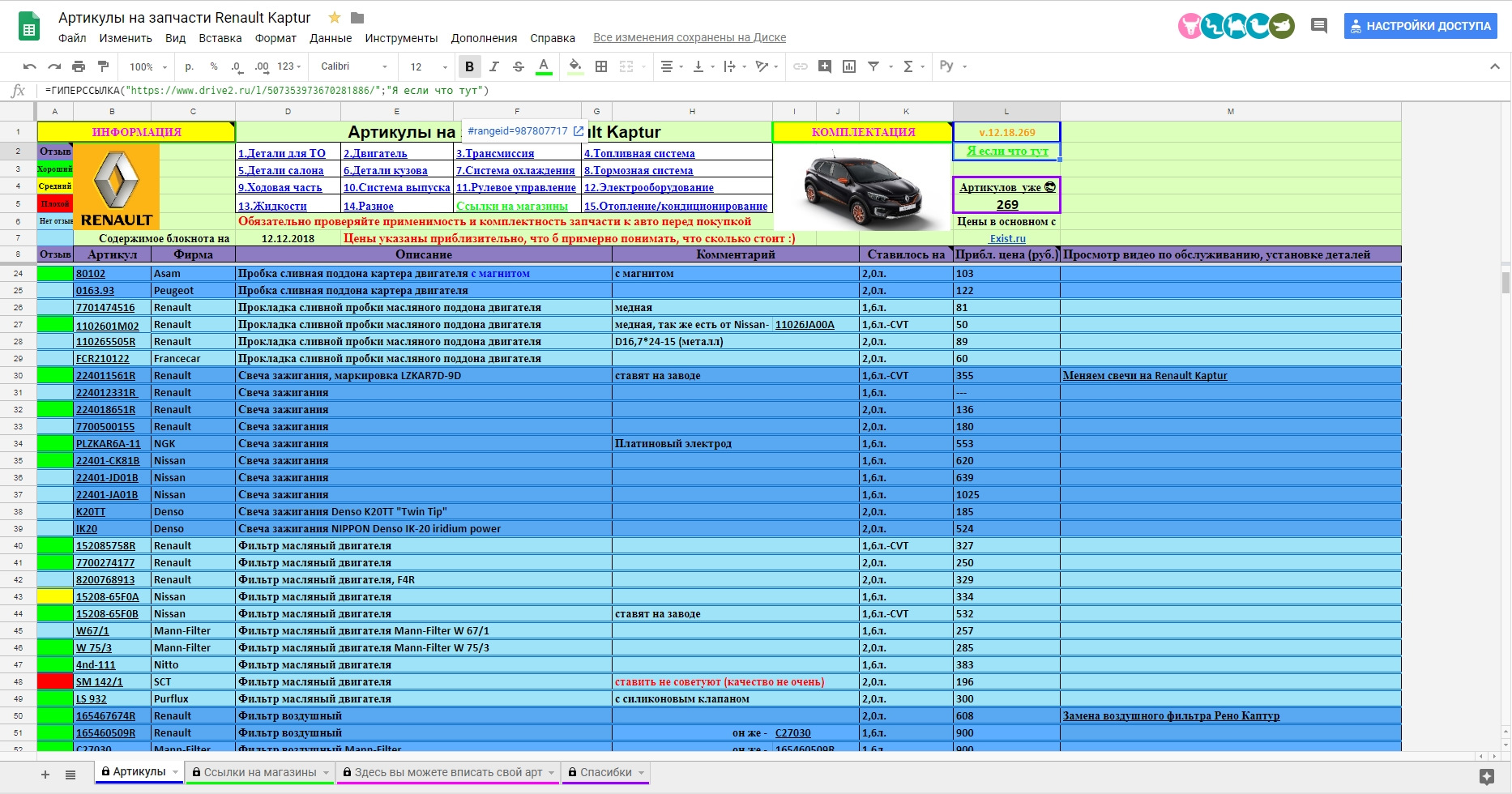This screenshot has width=1512, height=794.
Task: Open text rotation options
Action: click(765, 66)
